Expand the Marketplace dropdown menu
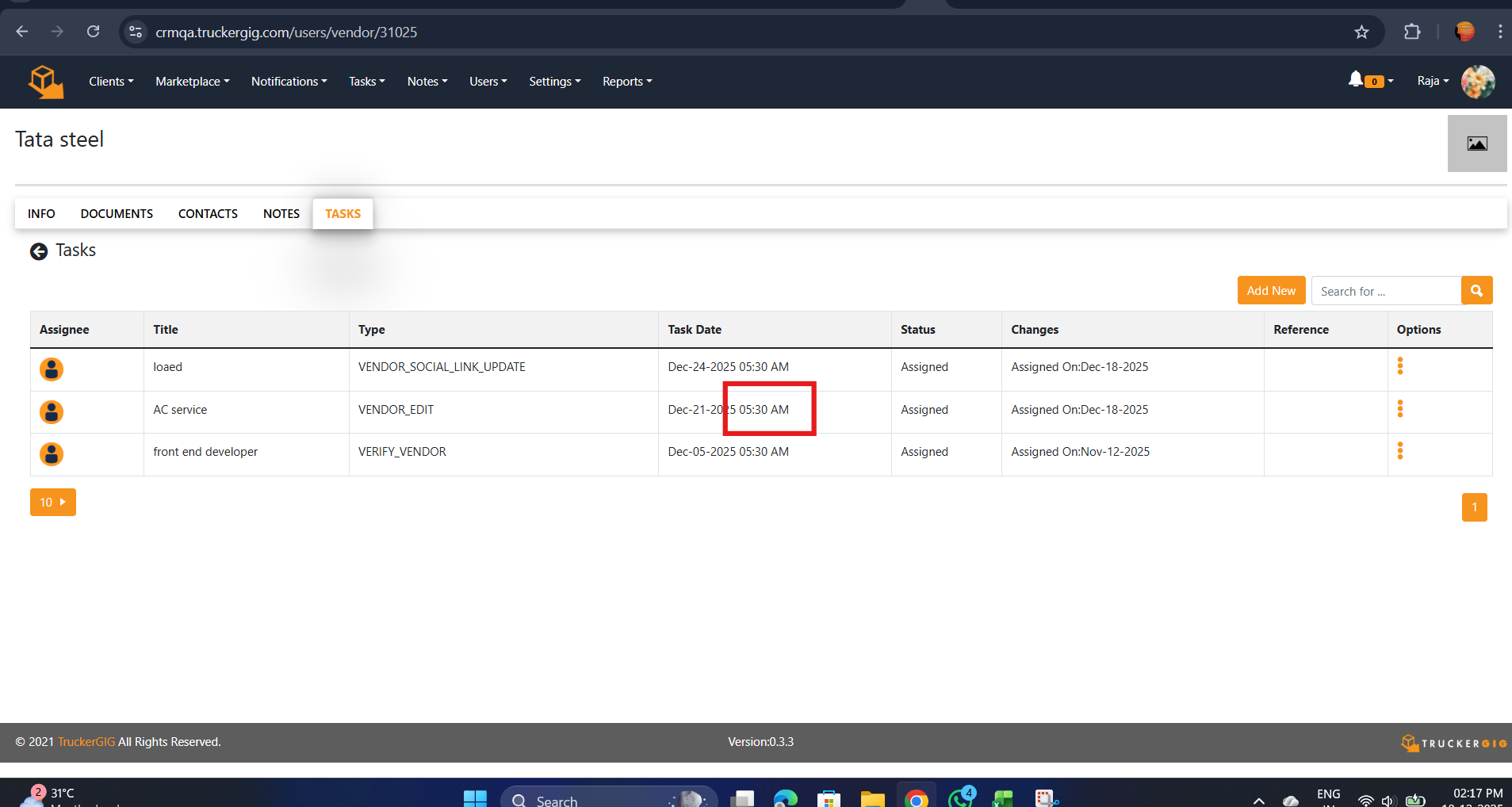 pos(193,82)
